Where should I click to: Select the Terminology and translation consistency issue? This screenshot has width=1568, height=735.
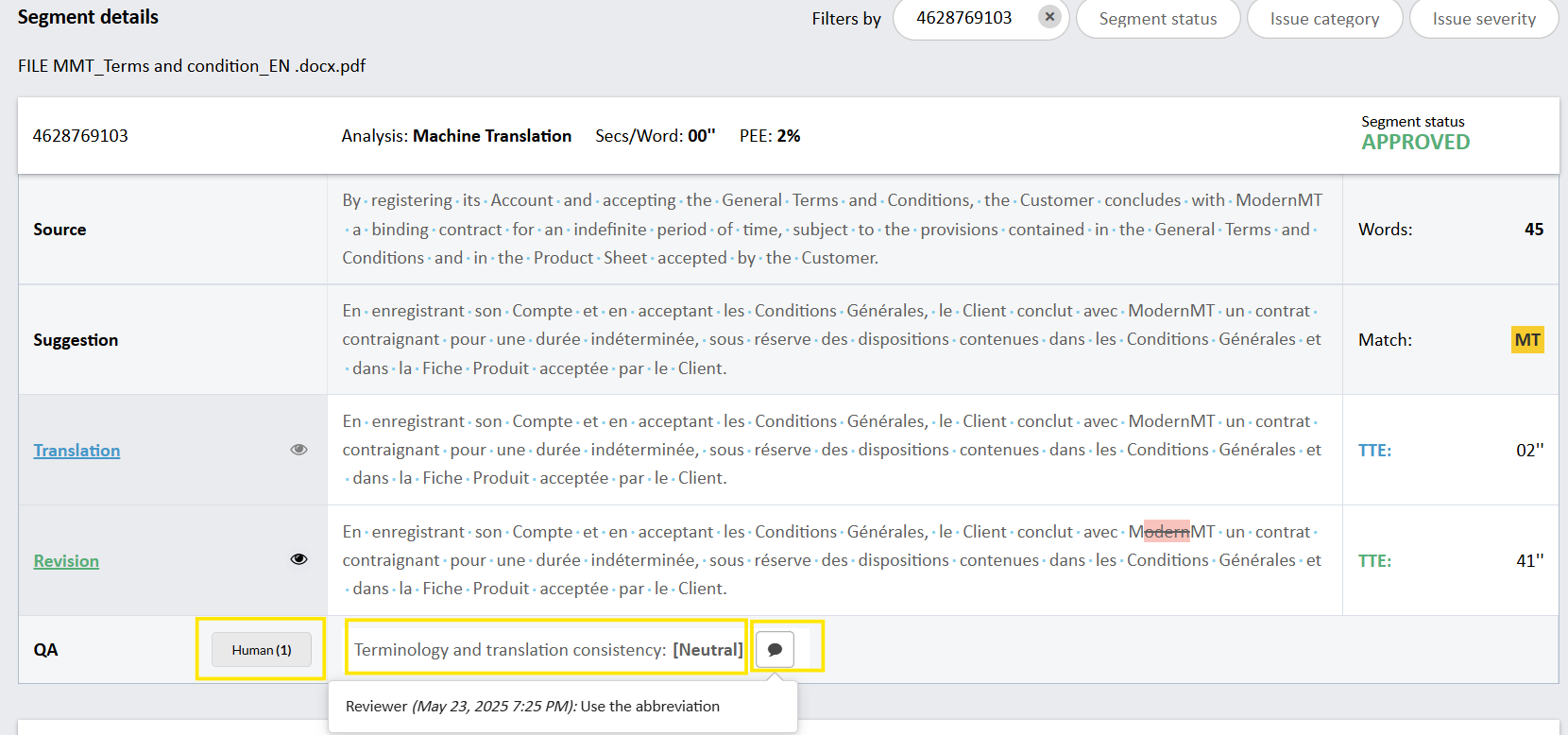coord(548,650)
